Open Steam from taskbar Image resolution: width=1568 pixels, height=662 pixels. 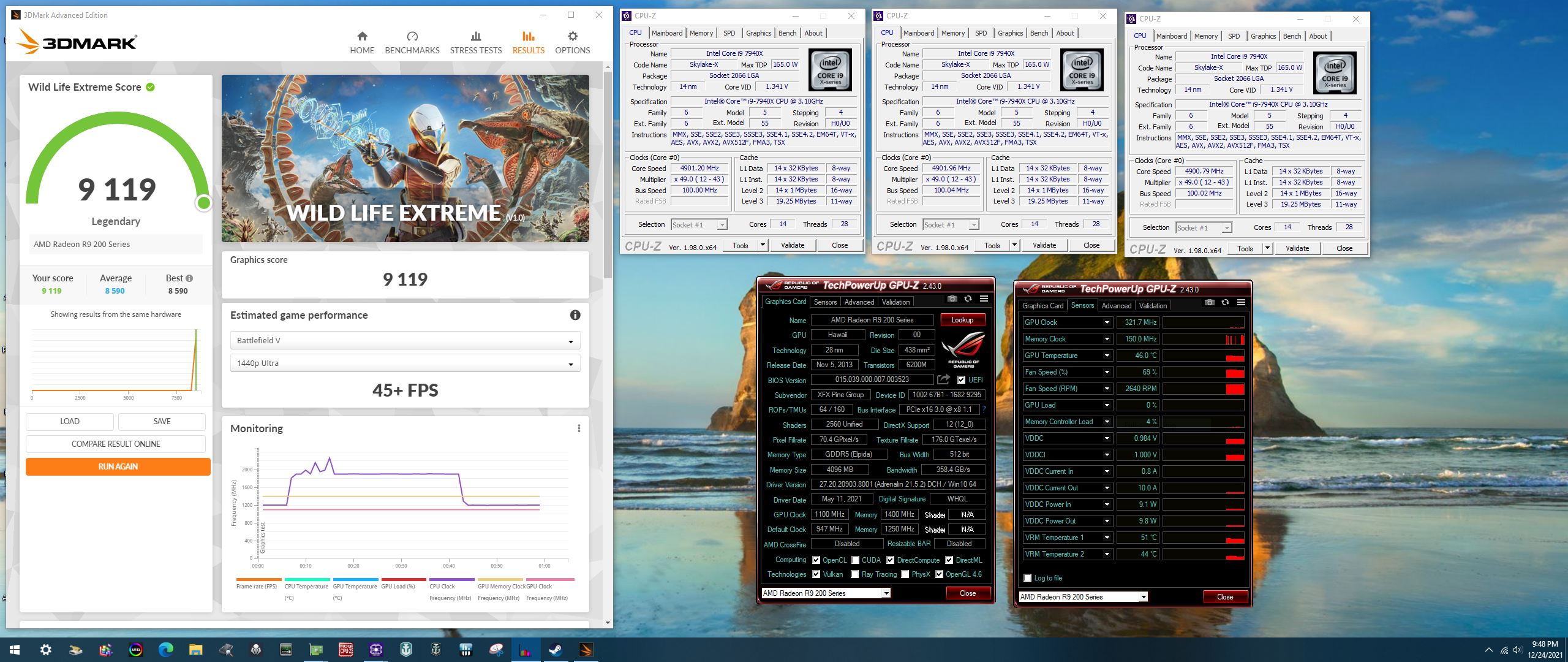(556, 650)
